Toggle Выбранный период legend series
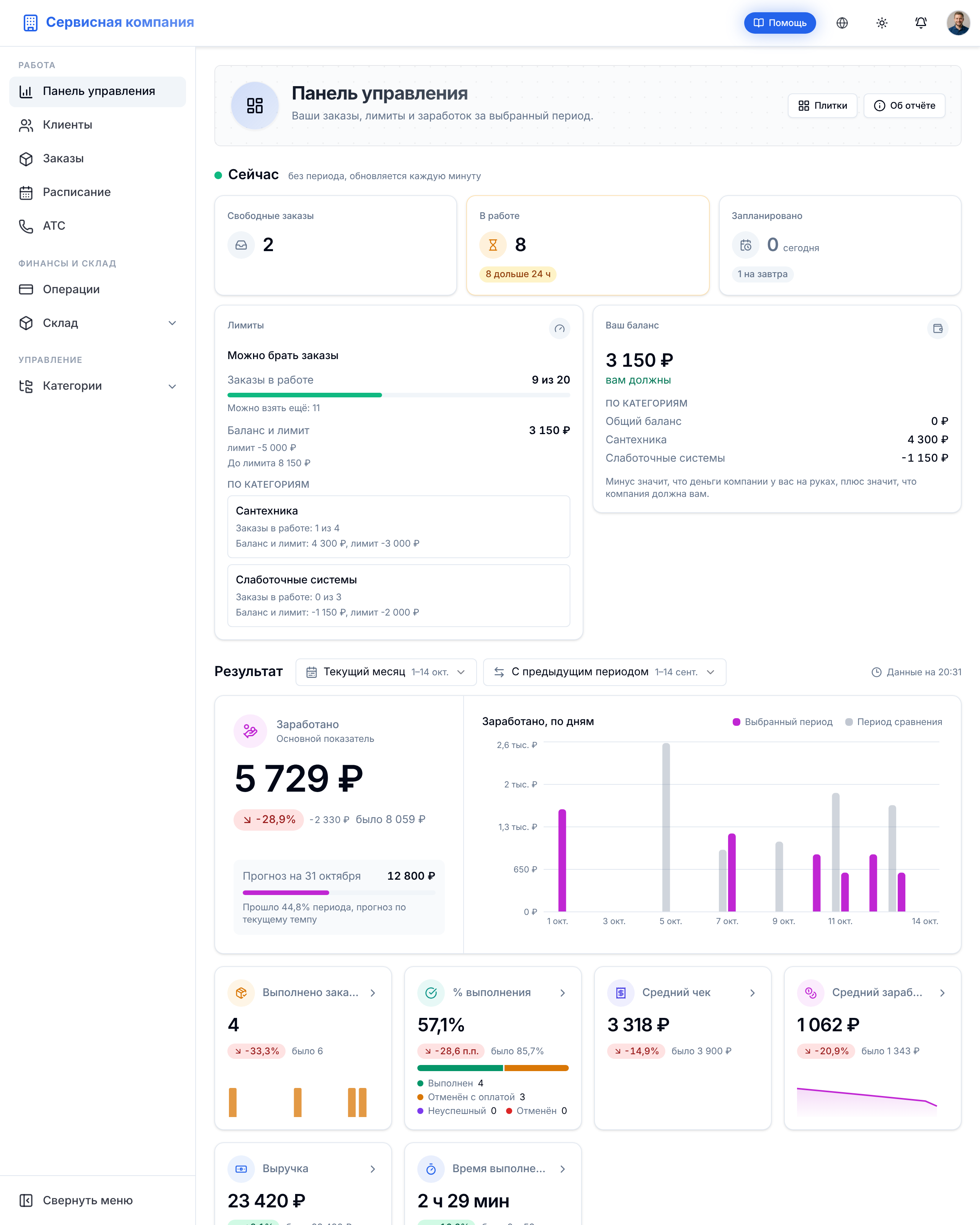The image size is (980, 1225). coord(782,722)
